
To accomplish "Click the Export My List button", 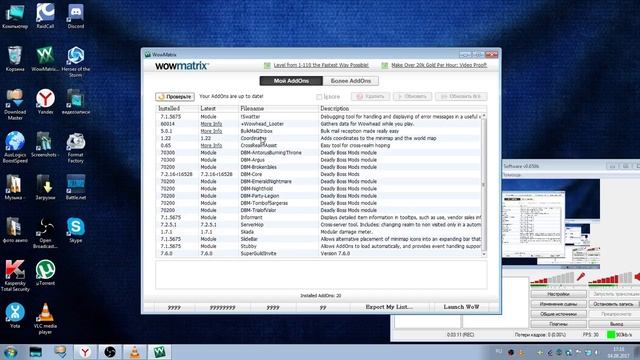I will (389, 307).
